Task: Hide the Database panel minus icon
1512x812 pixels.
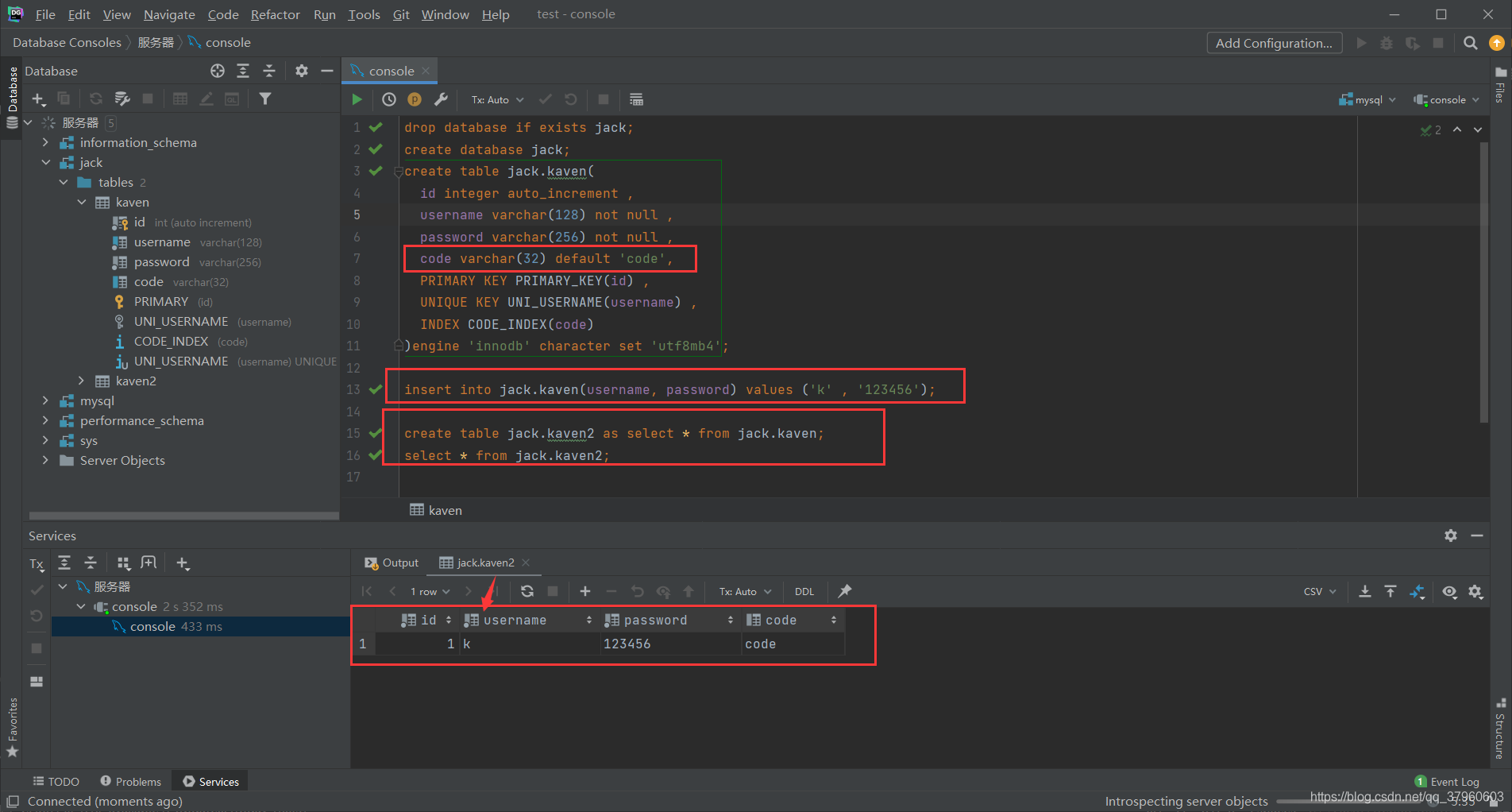Action: [x=326, y=71]
